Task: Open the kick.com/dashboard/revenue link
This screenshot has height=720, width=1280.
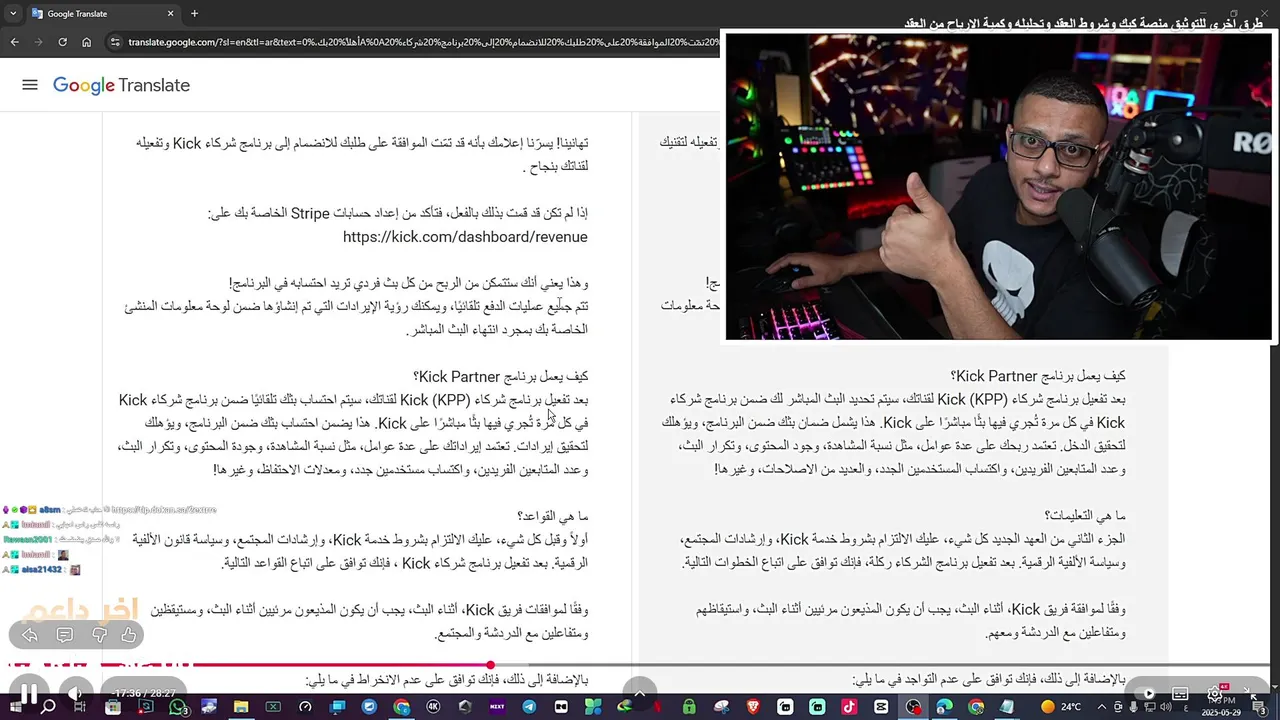Action: tap(465, 237)
